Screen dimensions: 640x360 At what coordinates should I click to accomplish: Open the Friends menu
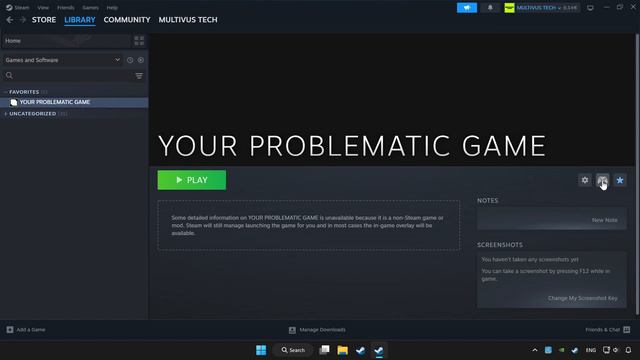click(66, 7)
